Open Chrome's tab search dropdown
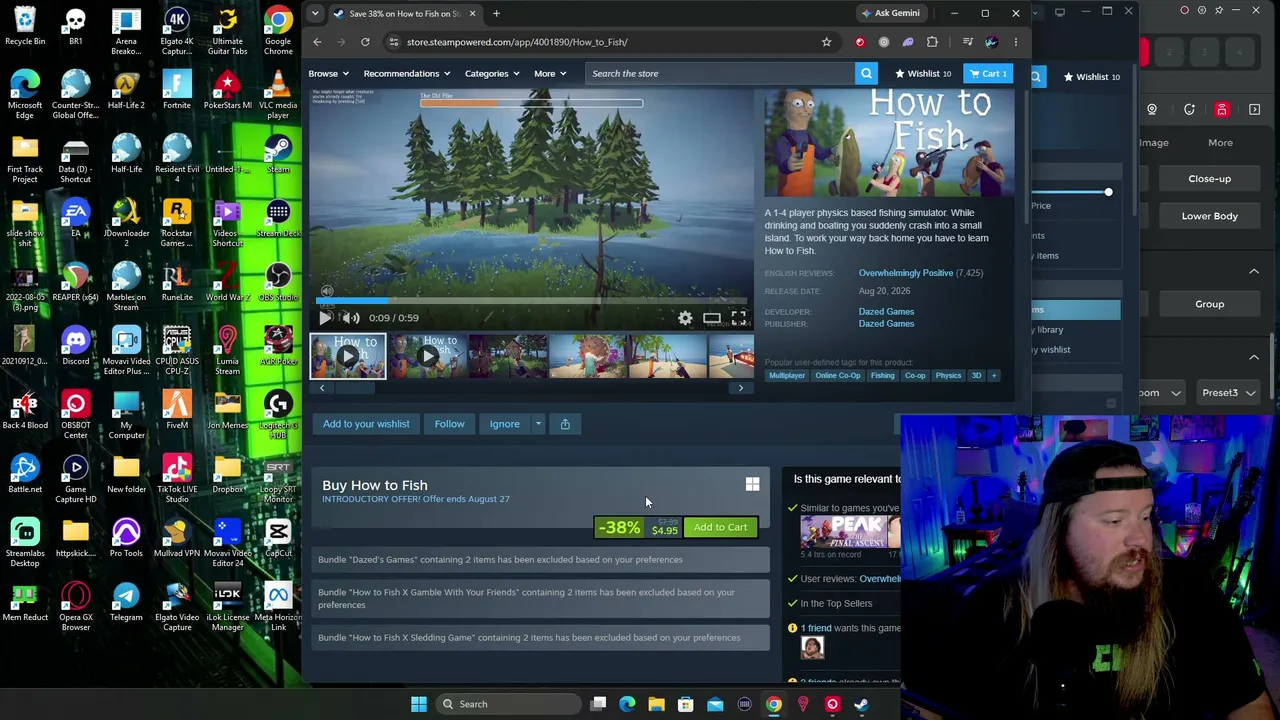This screenshot has width=1280, height=720. 315,13
